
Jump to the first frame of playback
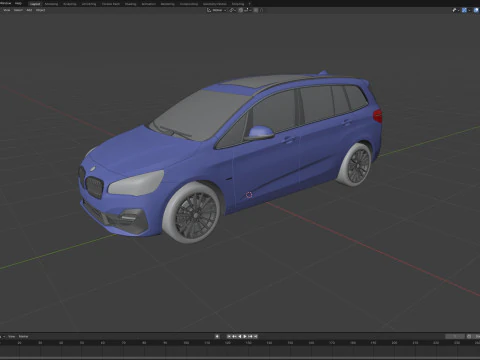229,336
